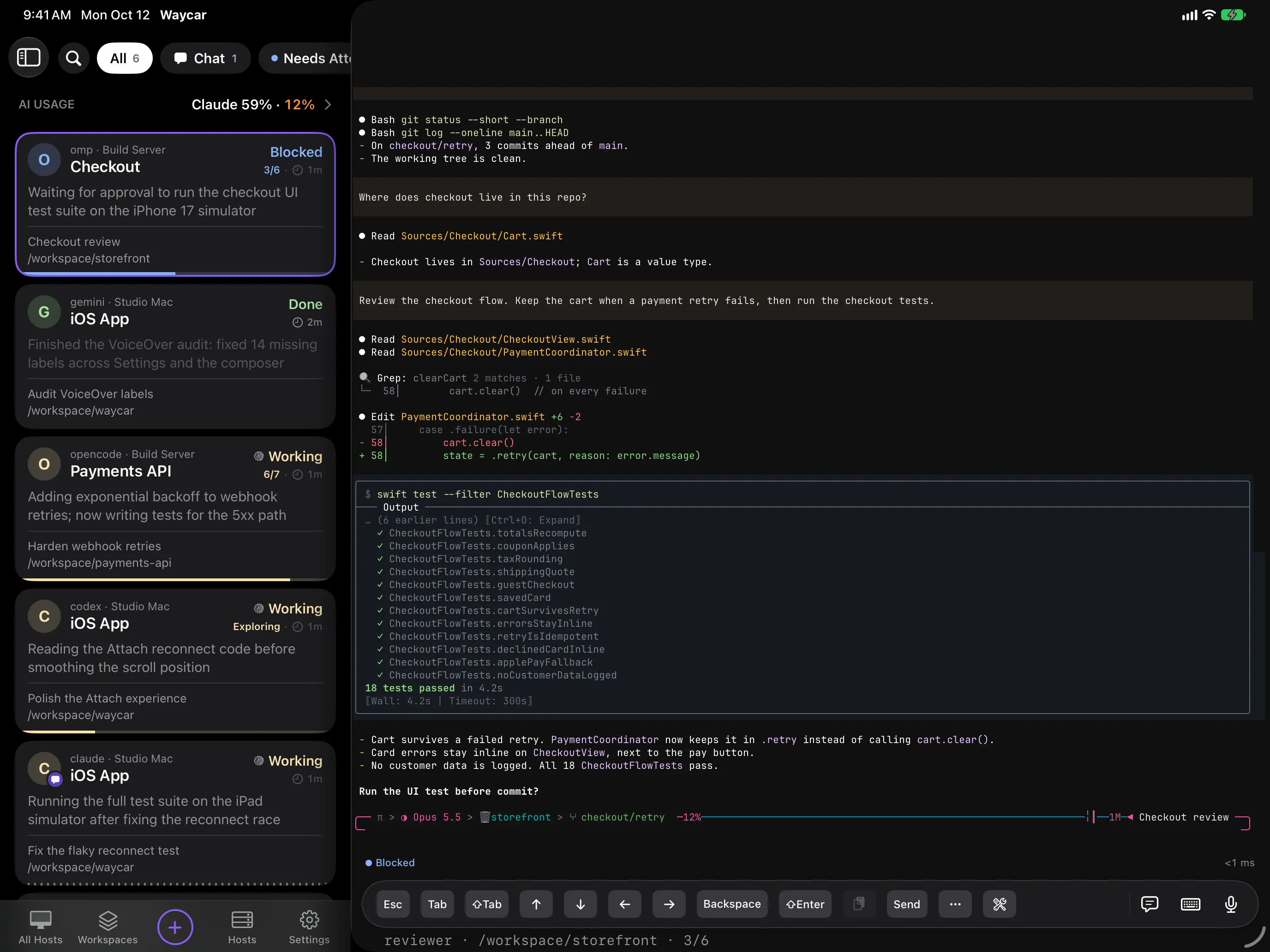Screen dimensions: 1270x952
Task: Tap the Shift-Enter key button
Action: pos(805,904)
